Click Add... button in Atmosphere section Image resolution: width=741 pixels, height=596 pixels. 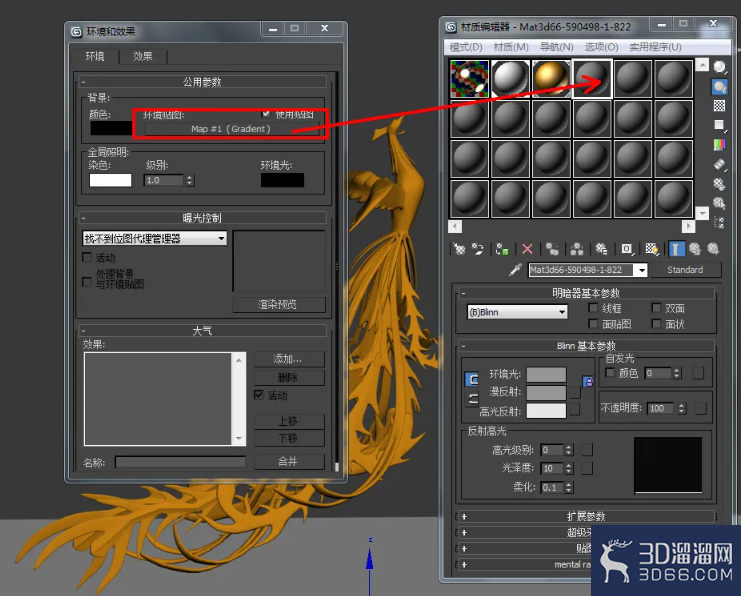coord(289,359)
